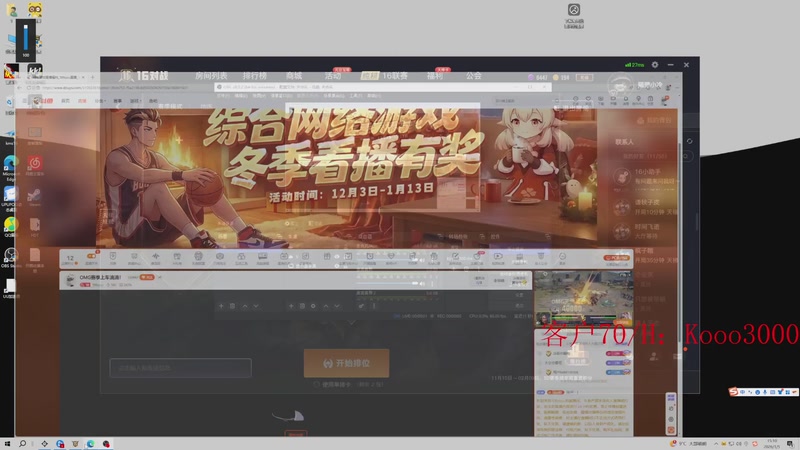This screenshot has width=800, height=450.
Task: Adjust the blue desktop volume slider
Action: coord(26,37)
